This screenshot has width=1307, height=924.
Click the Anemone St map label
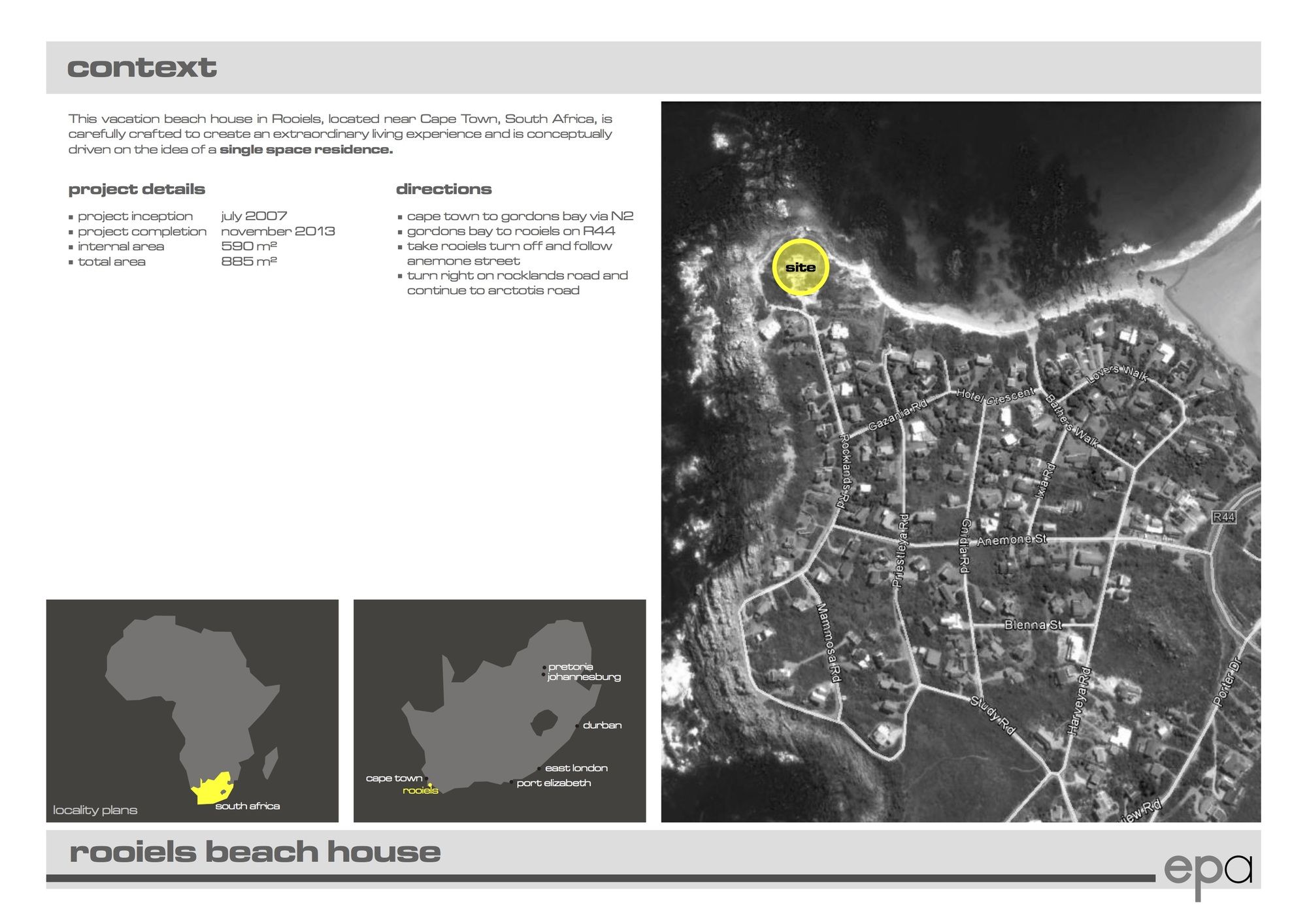pyautogui.click(x=1011, y=540)
